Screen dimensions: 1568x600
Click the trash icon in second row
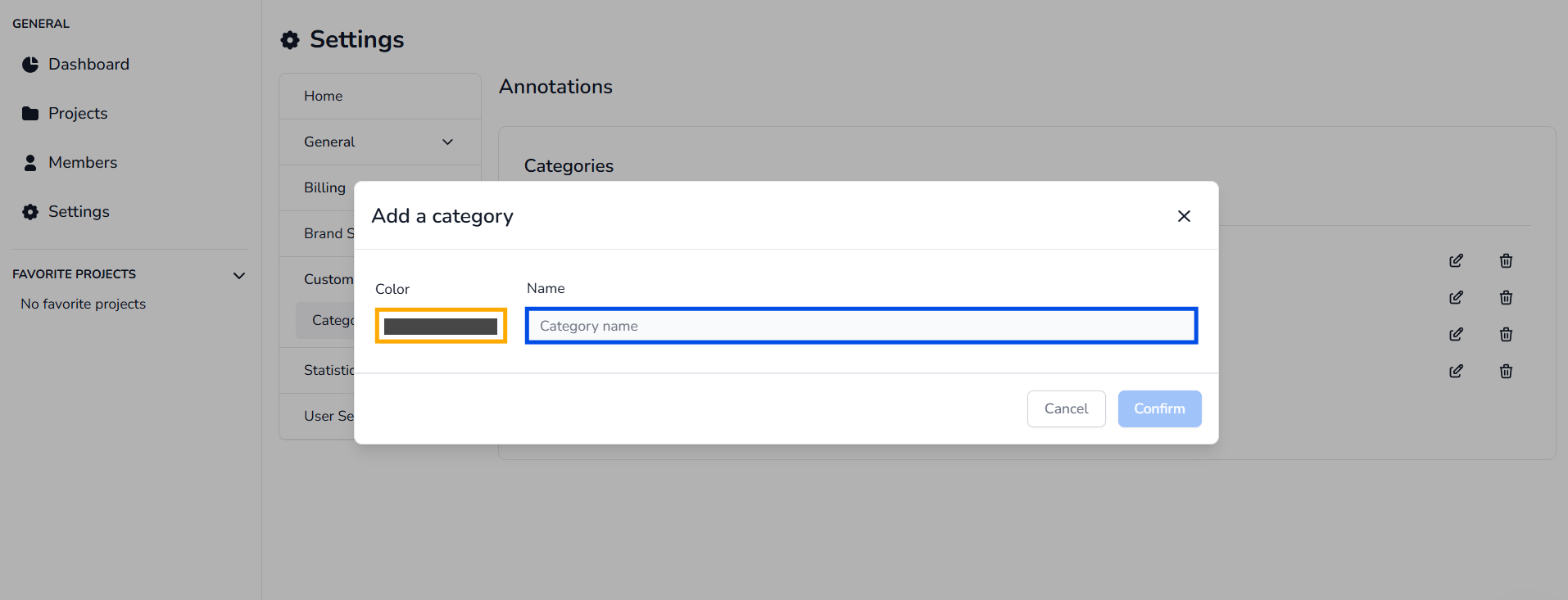tap(1506, 298)
